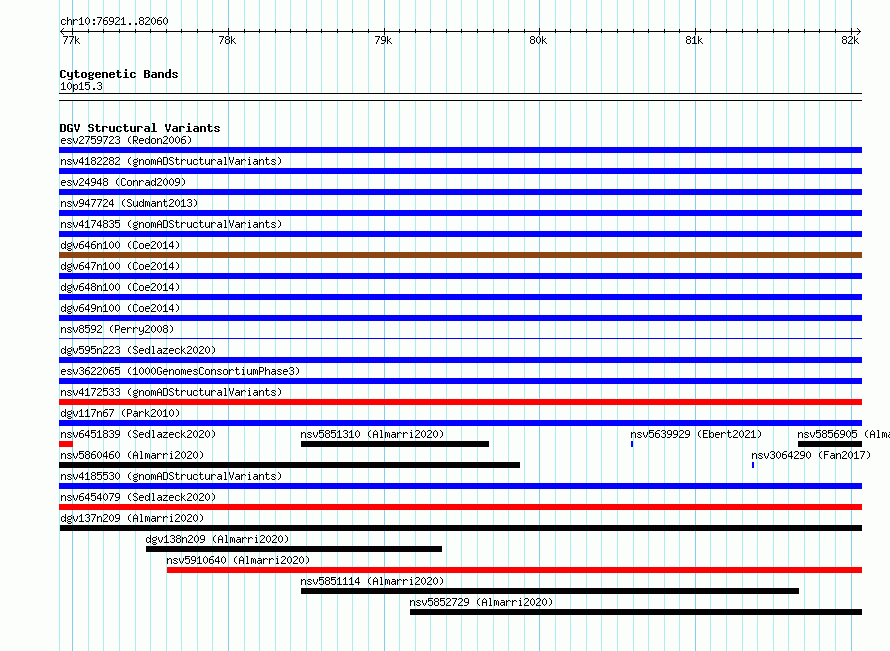Click the 81k ruler label
The height and width of the screenshot is (651, 890).
tap(694, 40)
